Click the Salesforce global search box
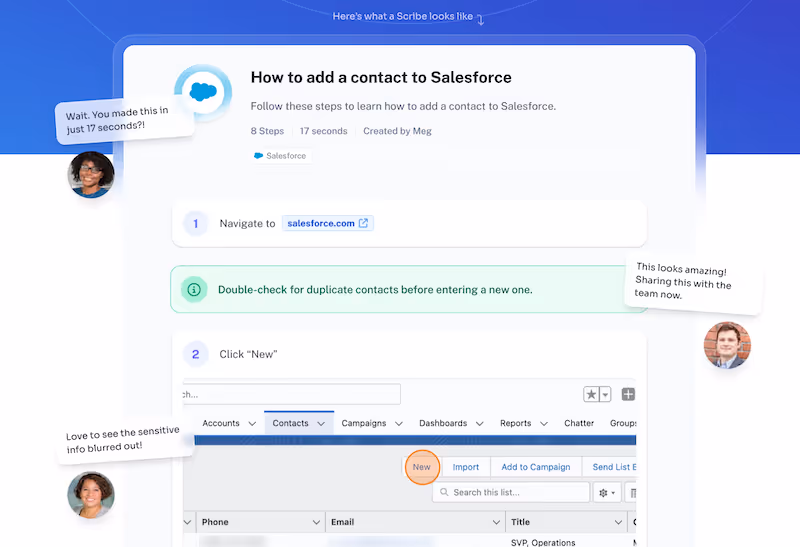Viewport: 800px width, 547px height. (291, 394)
